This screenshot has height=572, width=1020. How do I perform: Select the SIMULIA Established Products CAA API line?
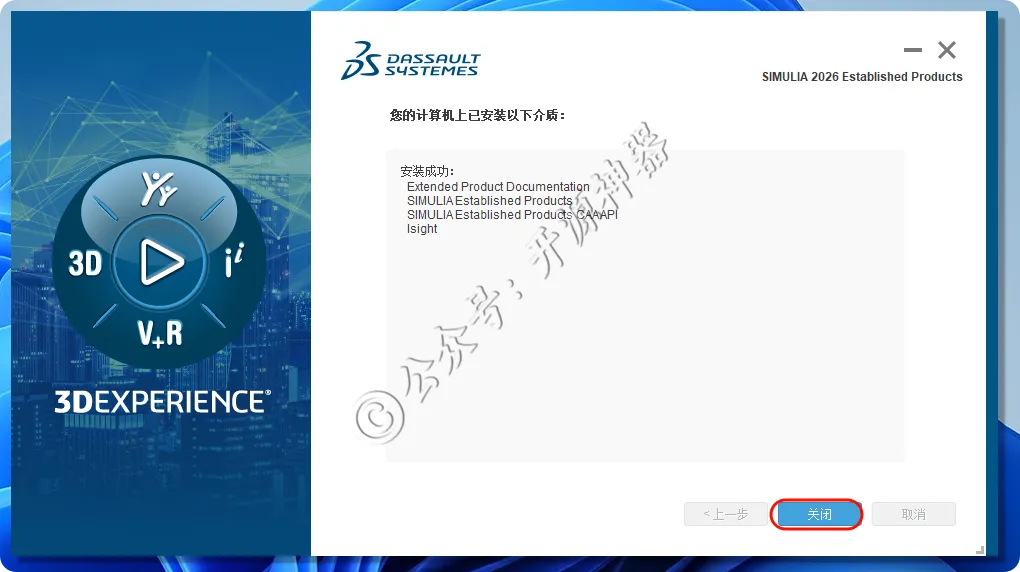(513, 215)
